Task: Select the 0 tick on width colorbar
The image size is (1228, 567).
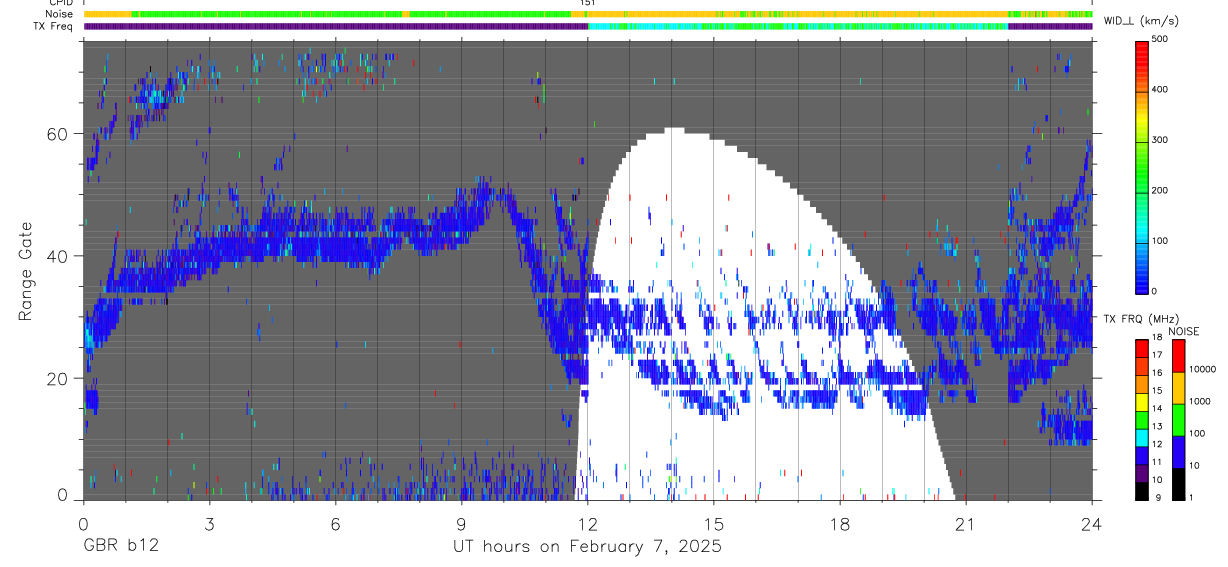Action: 1156,291
